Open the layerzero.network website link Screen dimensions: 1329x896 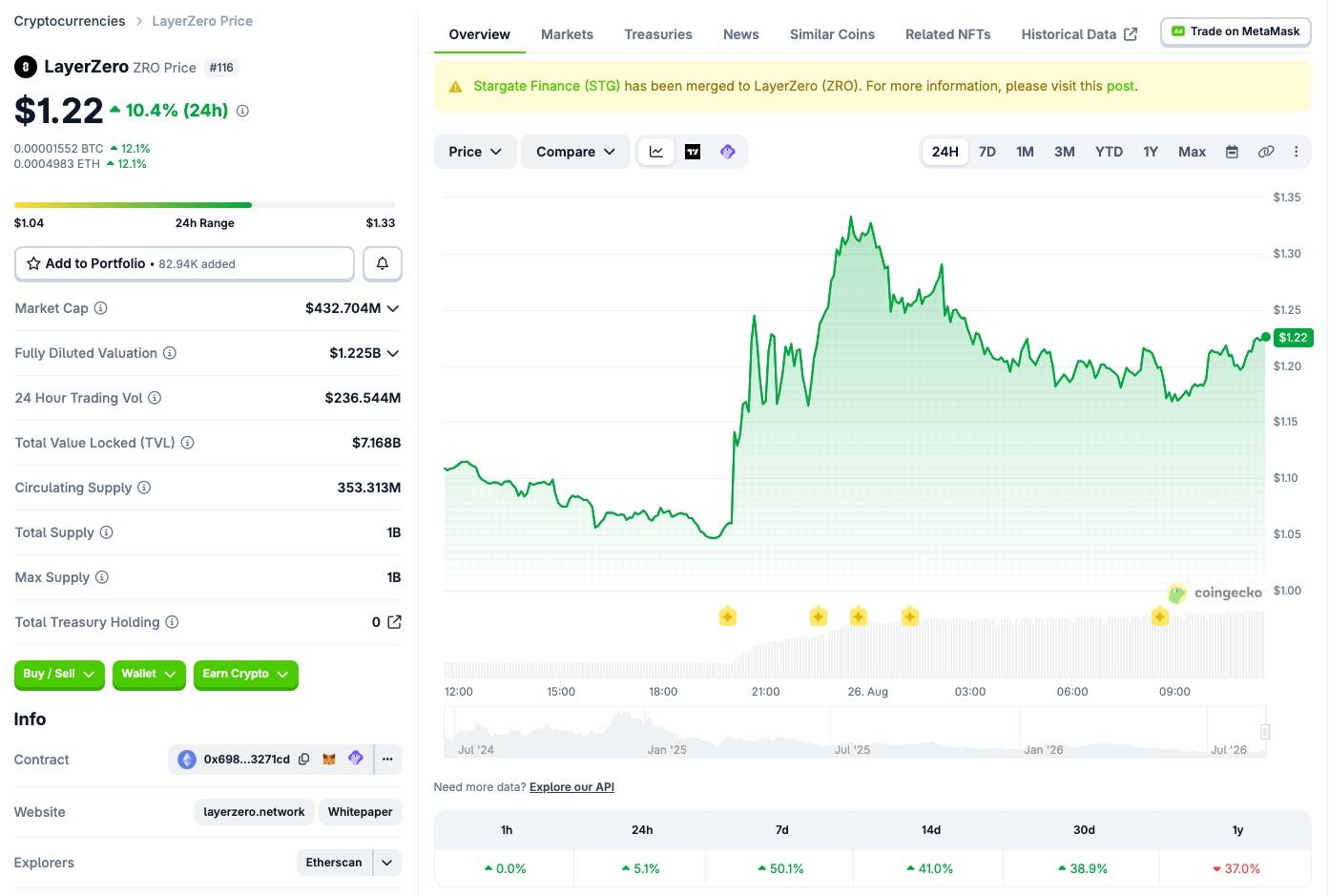point(254,812)
